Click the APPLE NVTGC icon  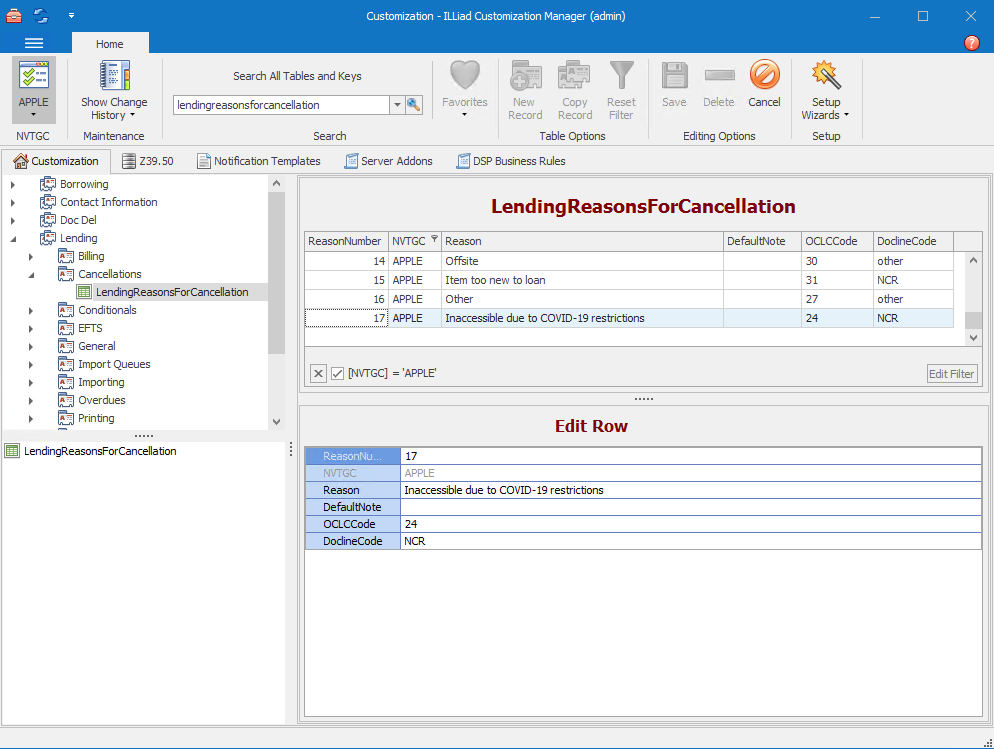[34, 77]
